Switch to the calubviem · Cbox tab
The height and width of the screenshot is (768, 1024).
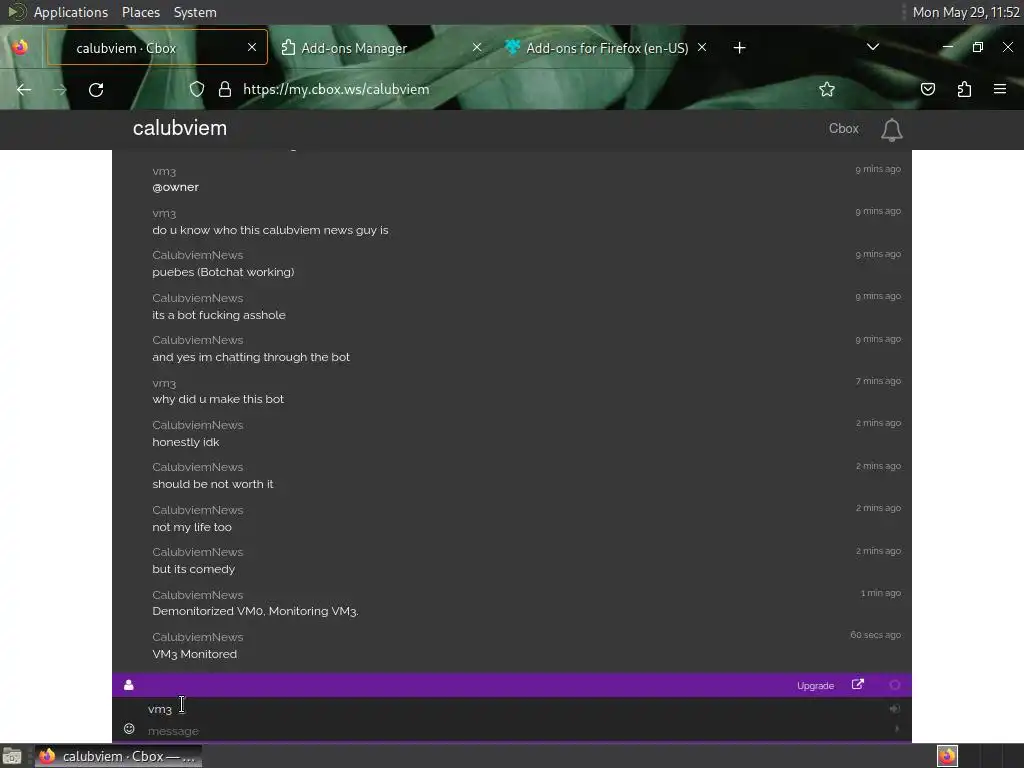pyautogui.click(x=157, y=47)
